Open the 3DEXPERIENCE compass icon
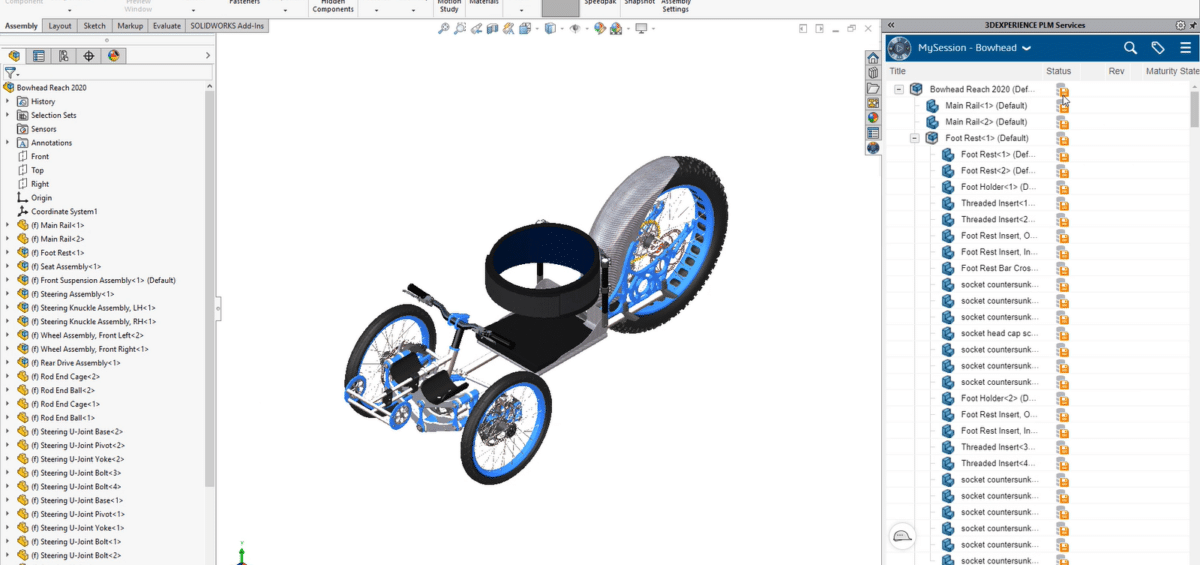Image resolution: width=1200 pixels, height=565 pixels. pos(900,47)
